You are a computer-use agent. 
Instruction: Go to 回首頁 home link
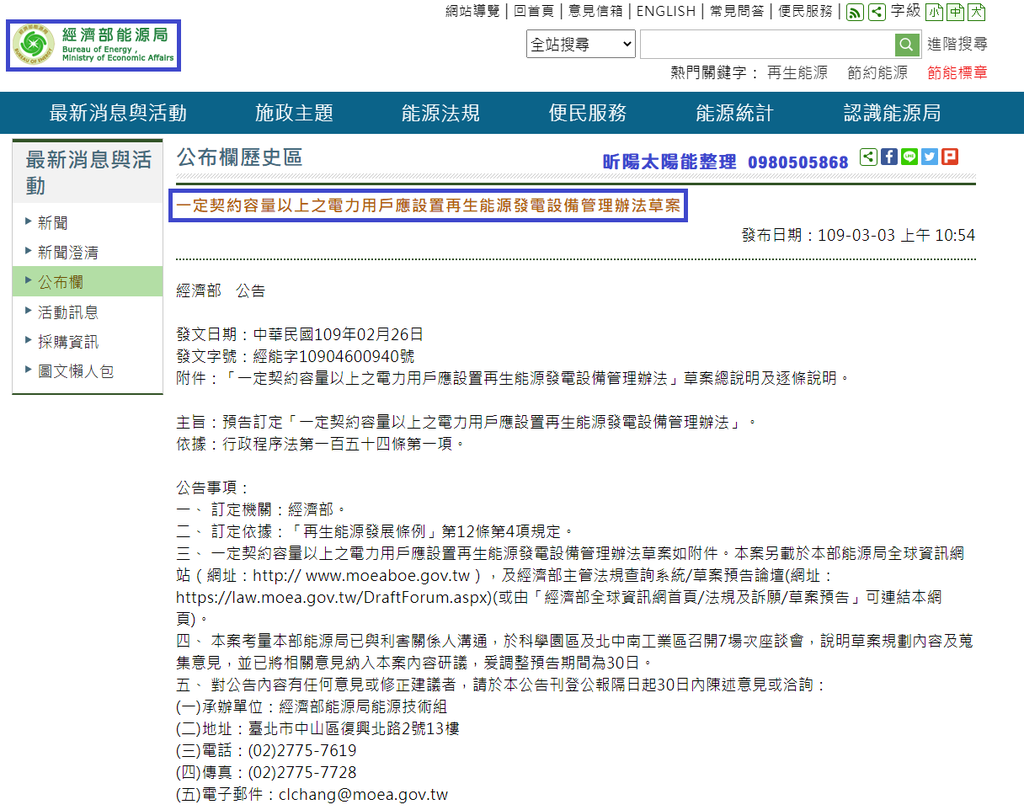pyautogui.click(x=534, y=11)
